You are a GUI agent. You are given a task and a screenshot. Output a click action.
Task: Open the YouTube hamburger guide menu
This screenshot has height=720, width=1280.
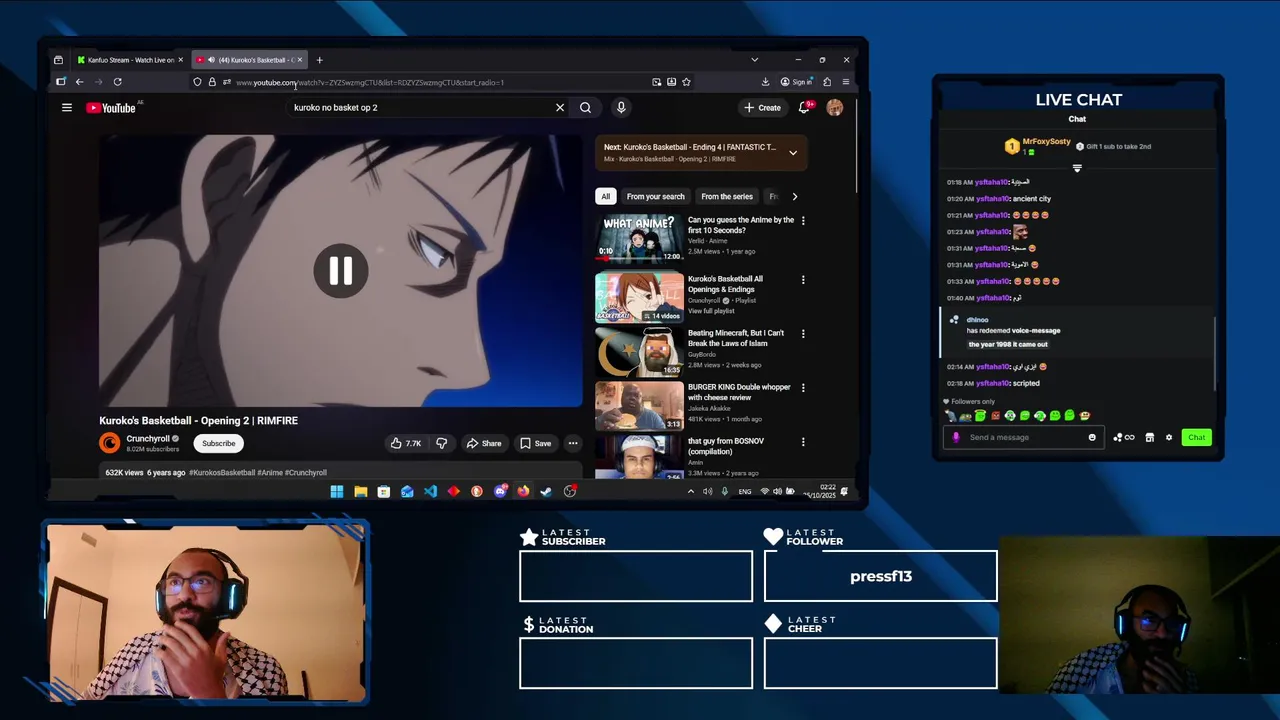click(x=67, y=108)
